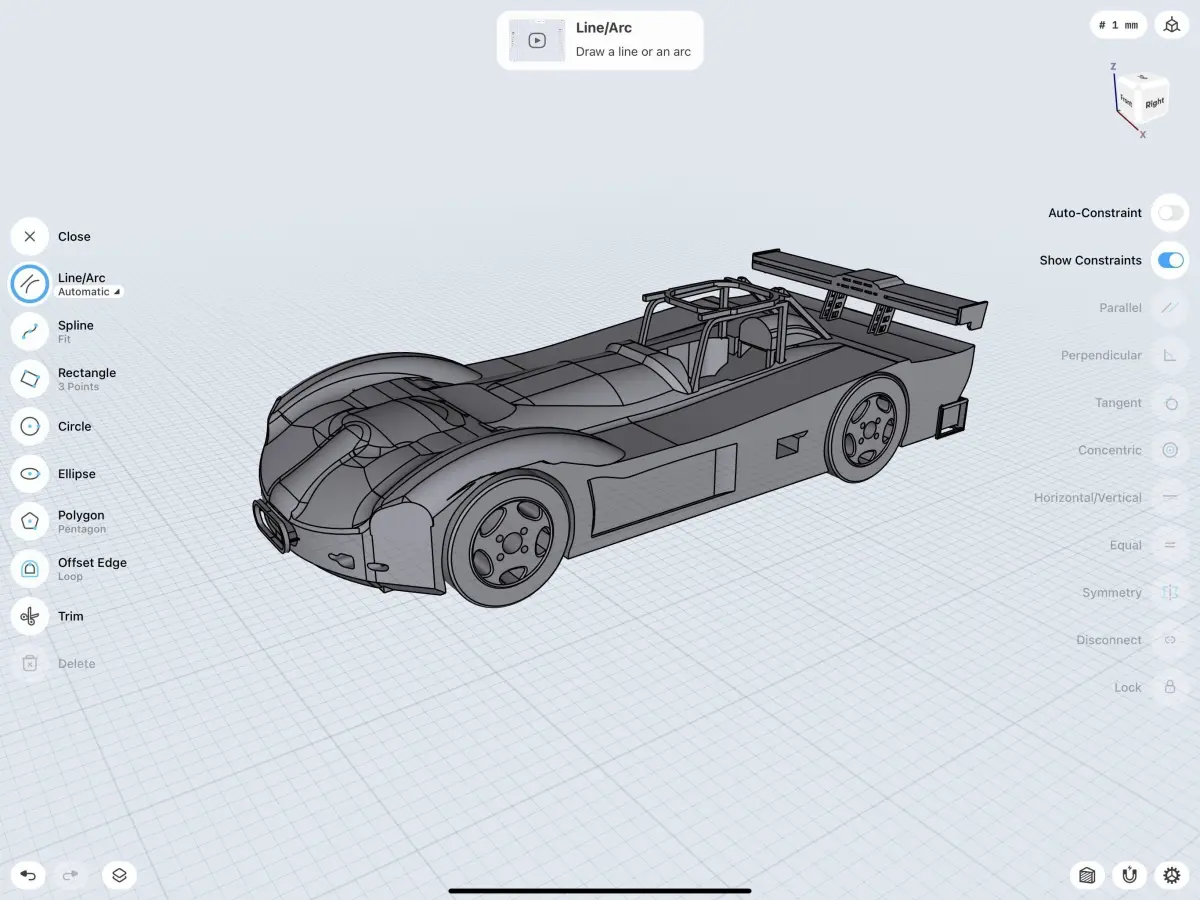Turn off the Show Constraints switch
Image resolution: width=1200 pixels, height=900 pixels.
click(1170, 260)
